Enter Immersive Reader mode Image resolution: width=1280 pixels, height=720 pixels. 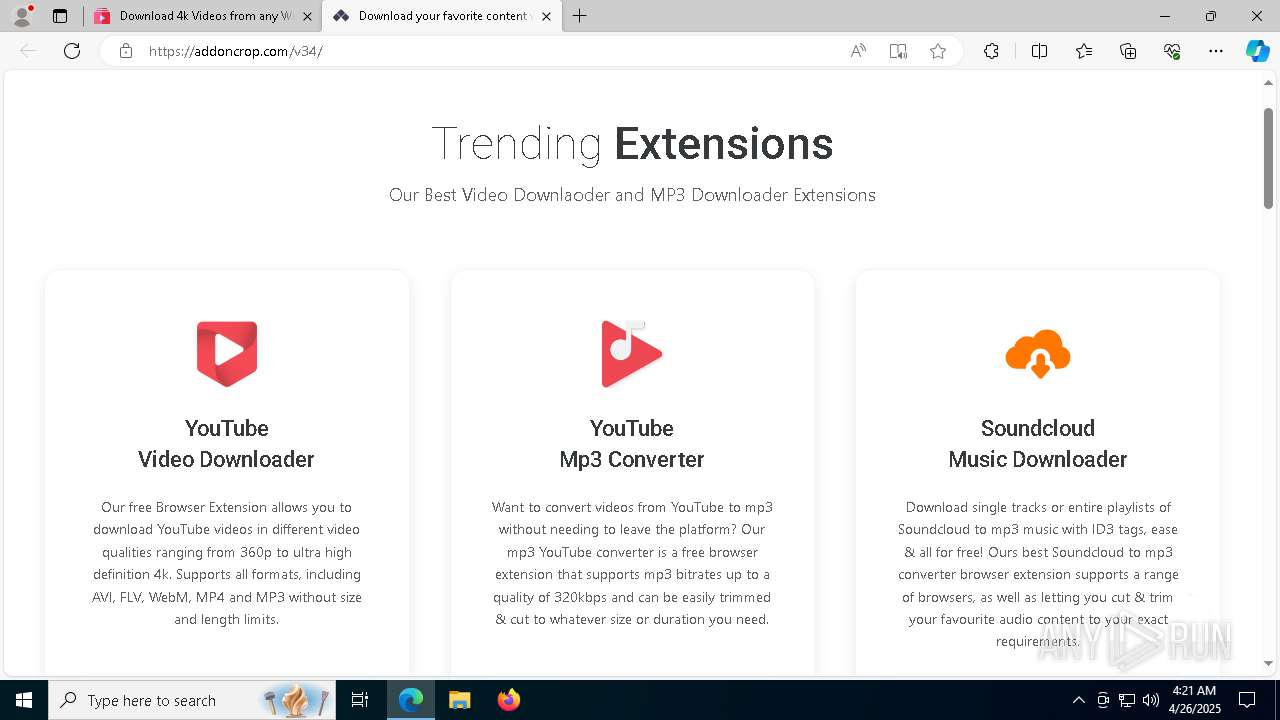(898, 51)
